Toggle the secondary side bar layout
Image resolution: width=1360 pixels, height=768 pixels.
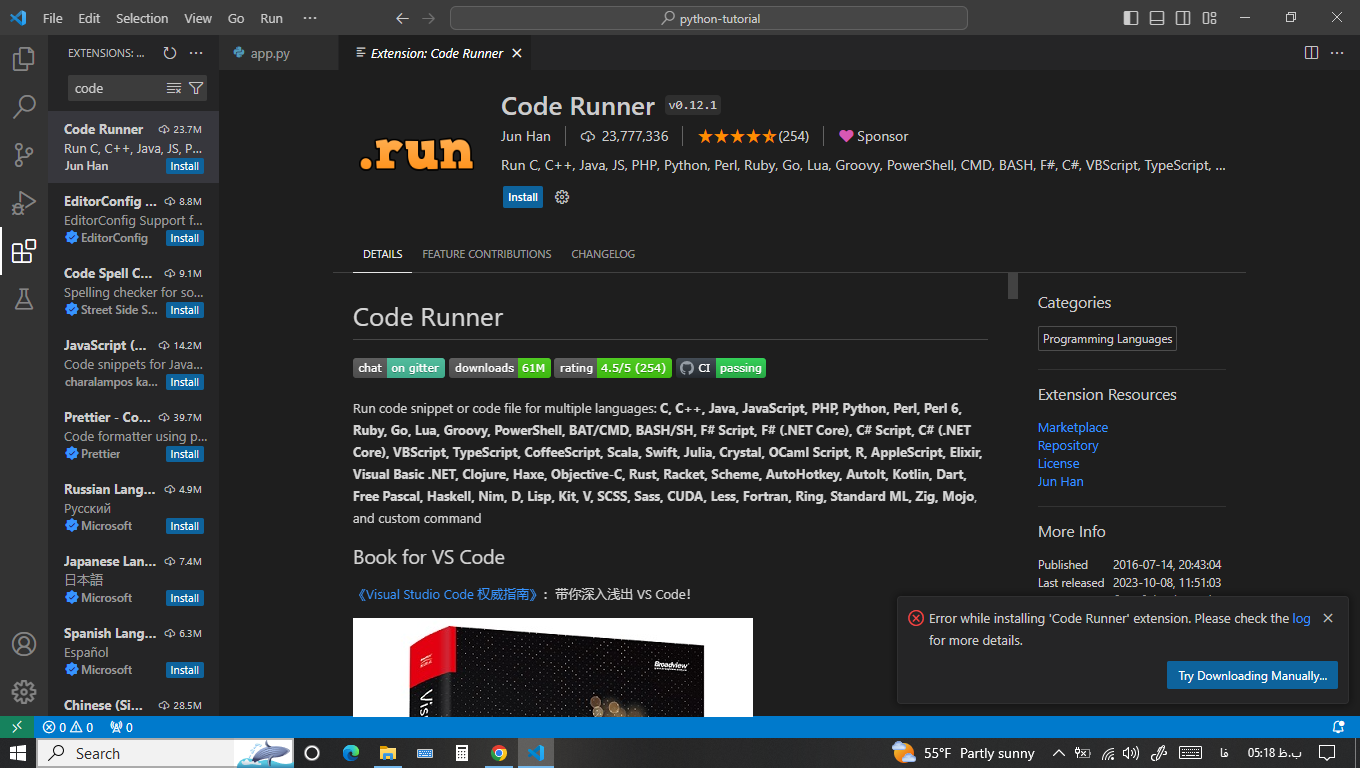[x=1183, y=18]
